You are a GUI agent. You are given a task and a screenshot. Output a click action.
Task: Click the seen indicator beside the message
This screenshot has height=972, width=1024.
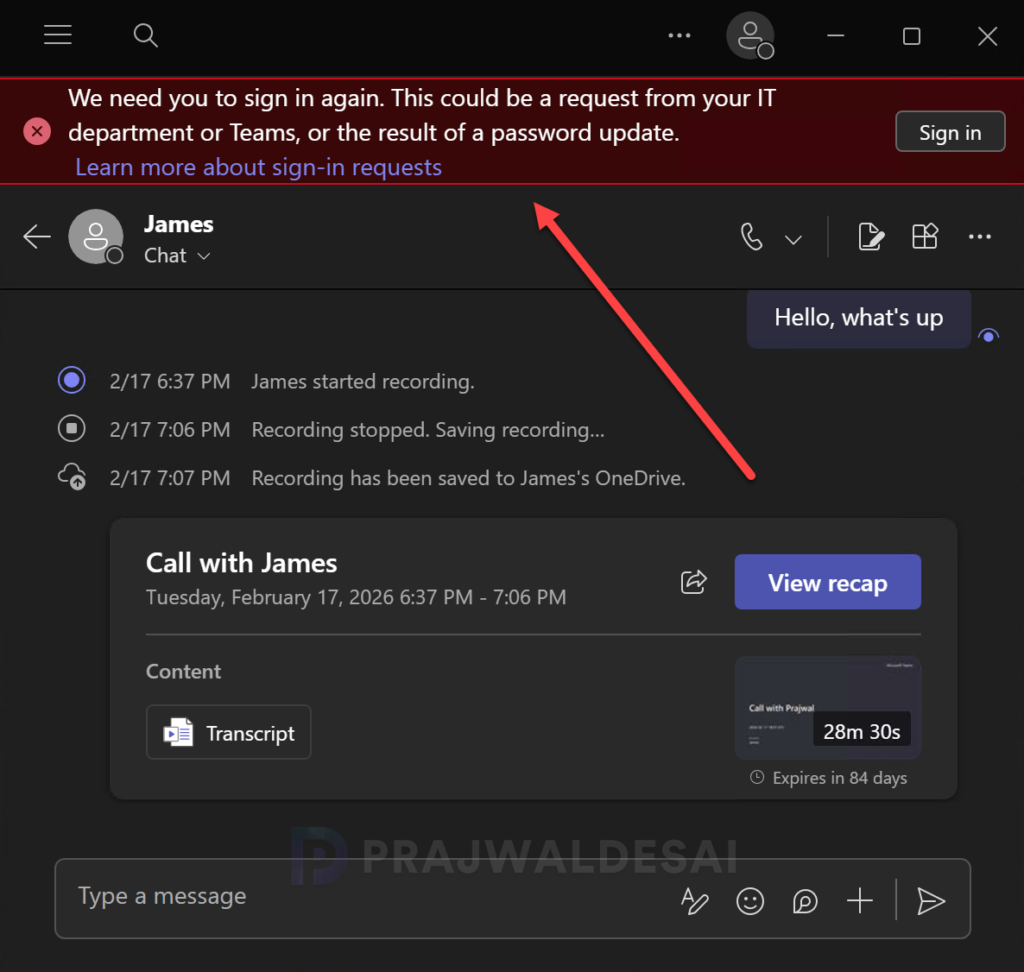(988, 336)
